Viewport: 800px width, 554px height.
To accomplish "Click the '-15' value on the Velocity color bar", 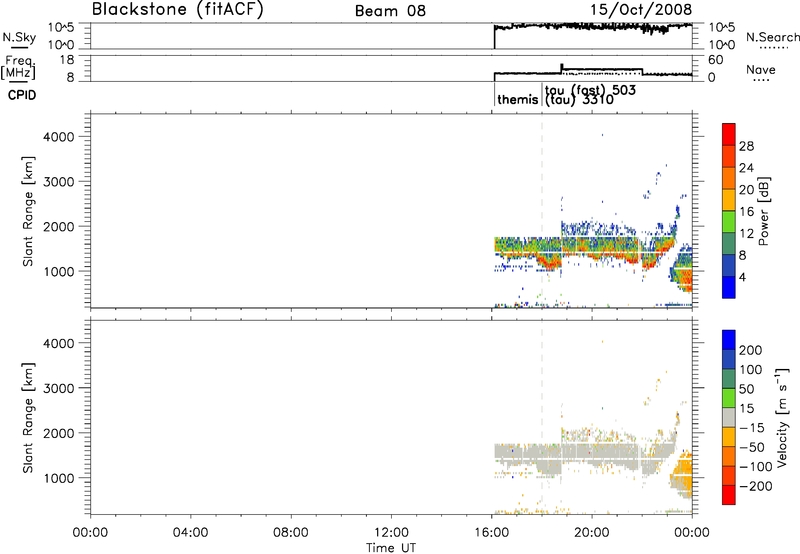I will coord(752,428).
